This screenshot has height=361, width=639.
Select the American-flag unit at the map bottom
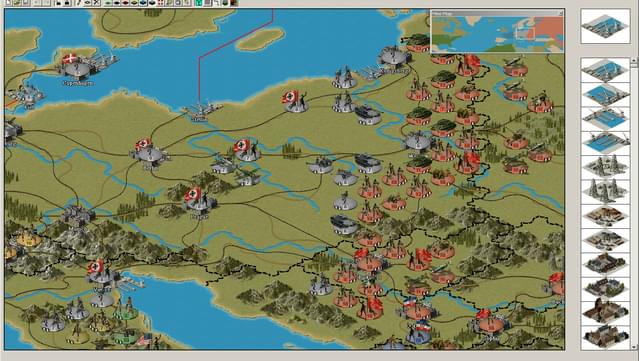[148, 341]
